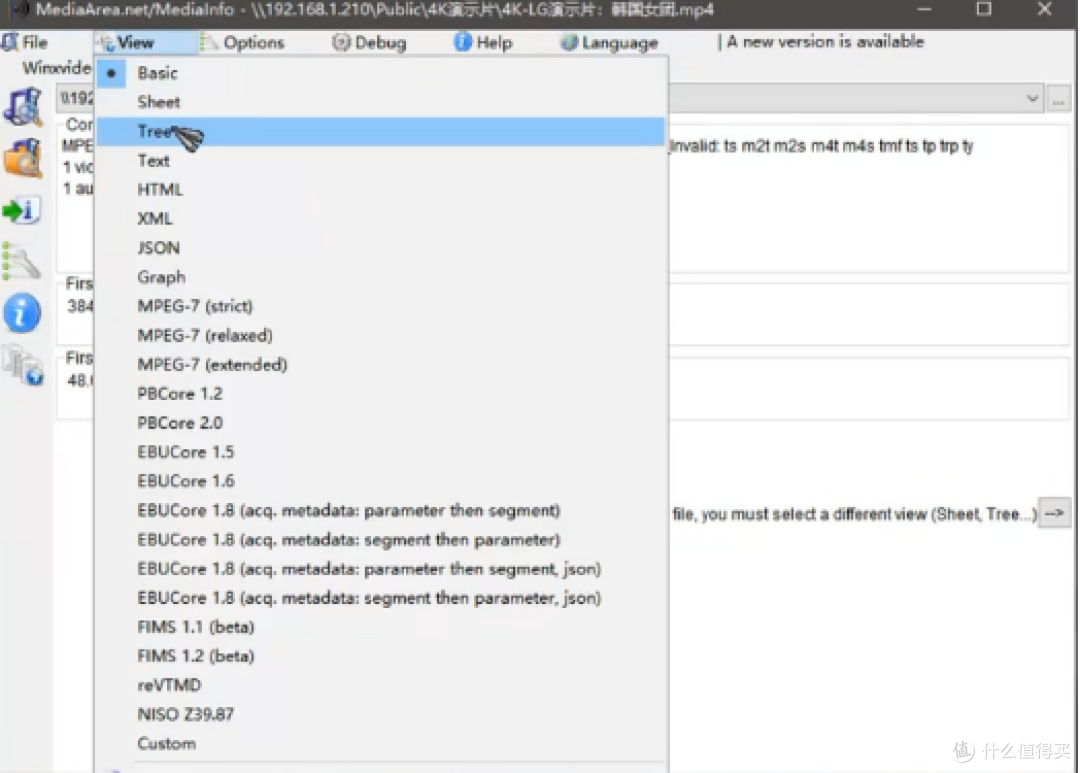Choose EBUCore 1.6 format

click(x=380, y=481)
